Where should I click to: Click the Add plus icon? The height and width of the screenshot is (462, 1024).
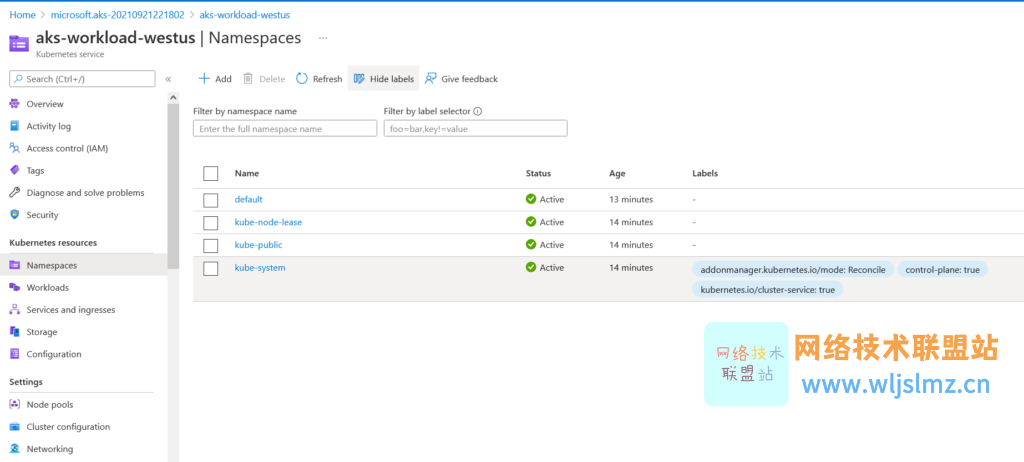[204, 78]
